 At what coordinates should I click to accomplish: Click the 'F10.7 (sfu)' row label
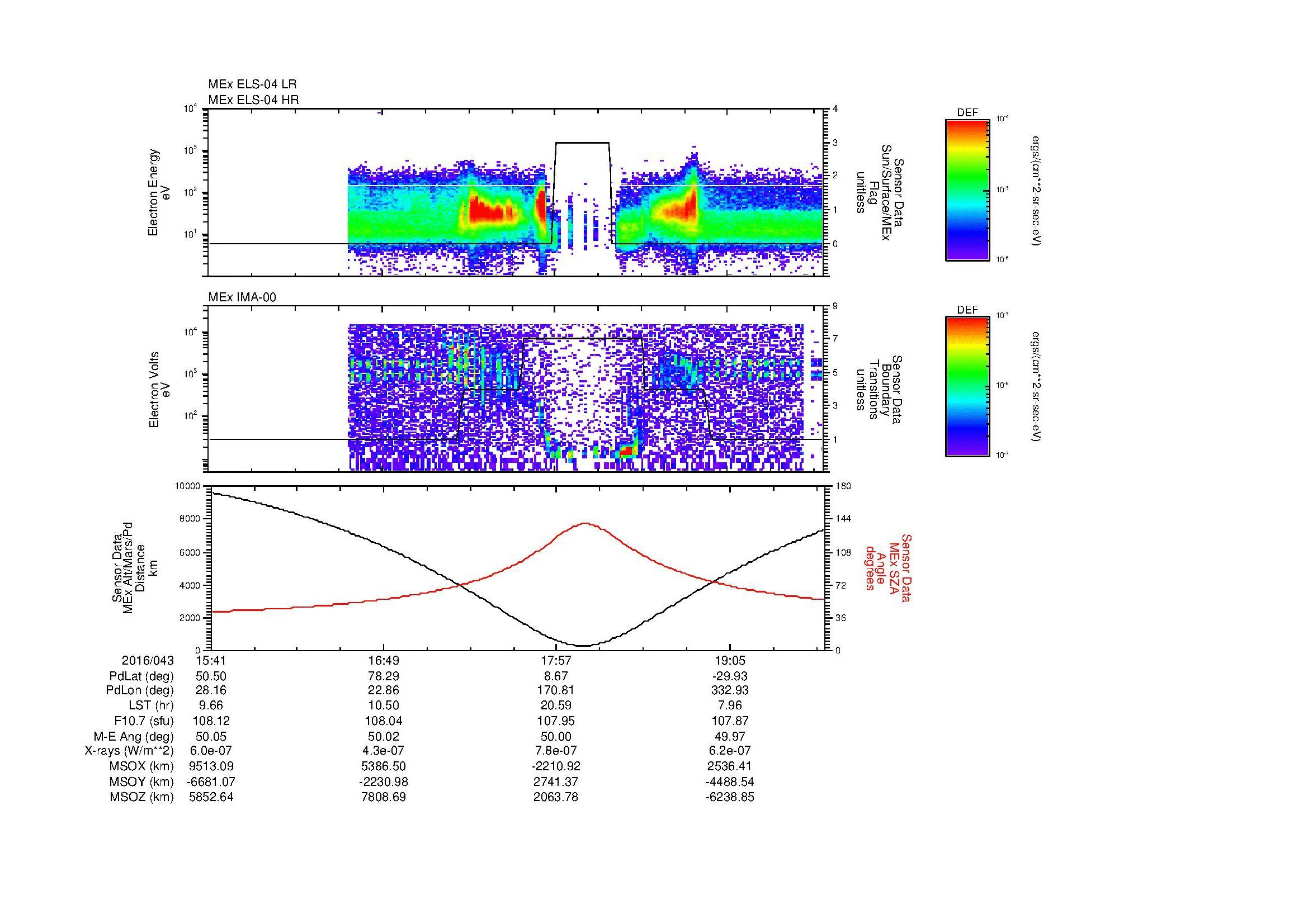point(144,721)
